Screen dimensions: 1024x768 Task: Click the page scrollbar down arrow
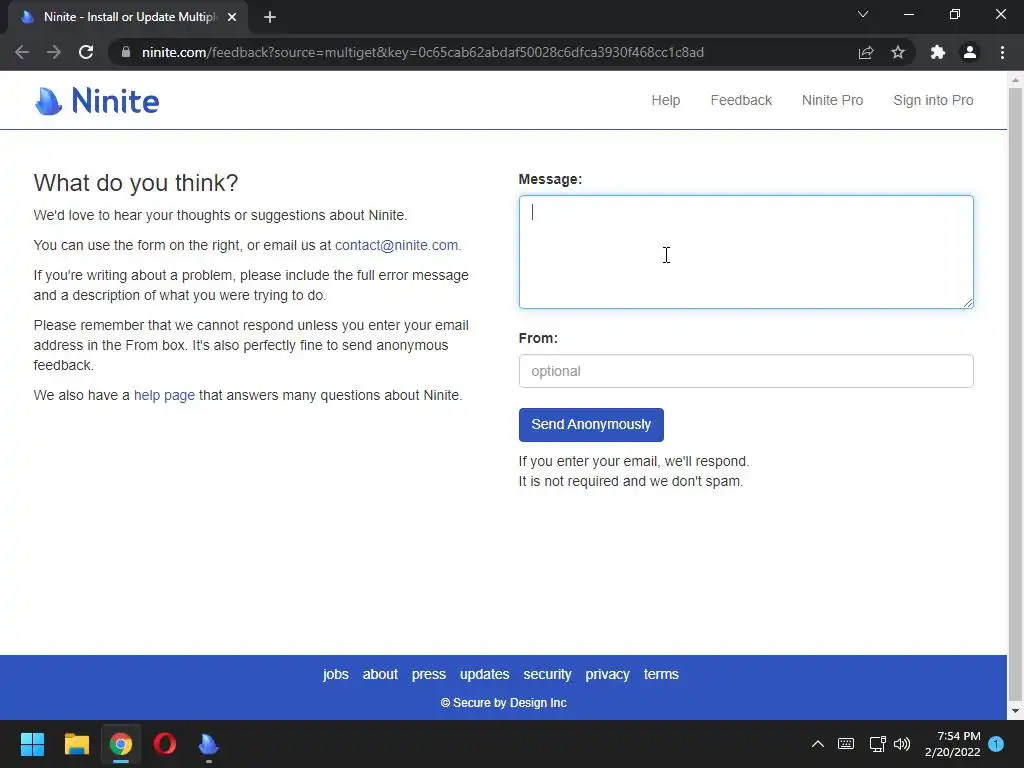[x=1015, y=711]
